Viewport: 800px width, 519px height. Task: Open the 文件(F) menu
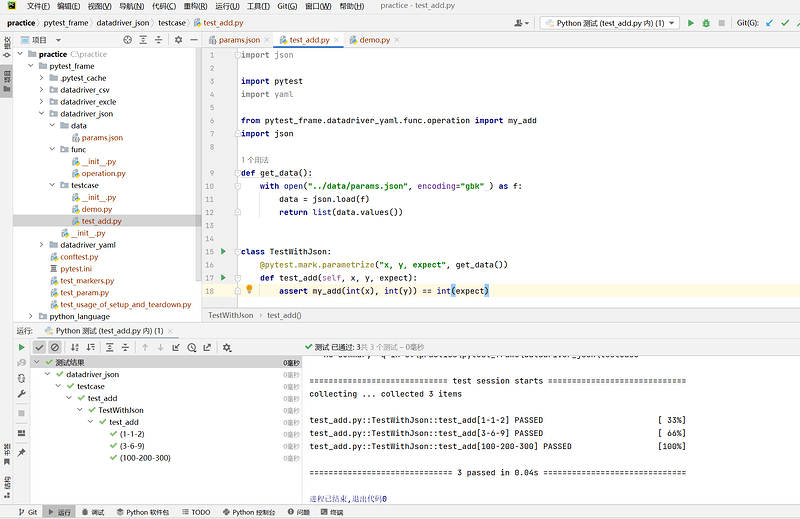[x=38, y=6]
